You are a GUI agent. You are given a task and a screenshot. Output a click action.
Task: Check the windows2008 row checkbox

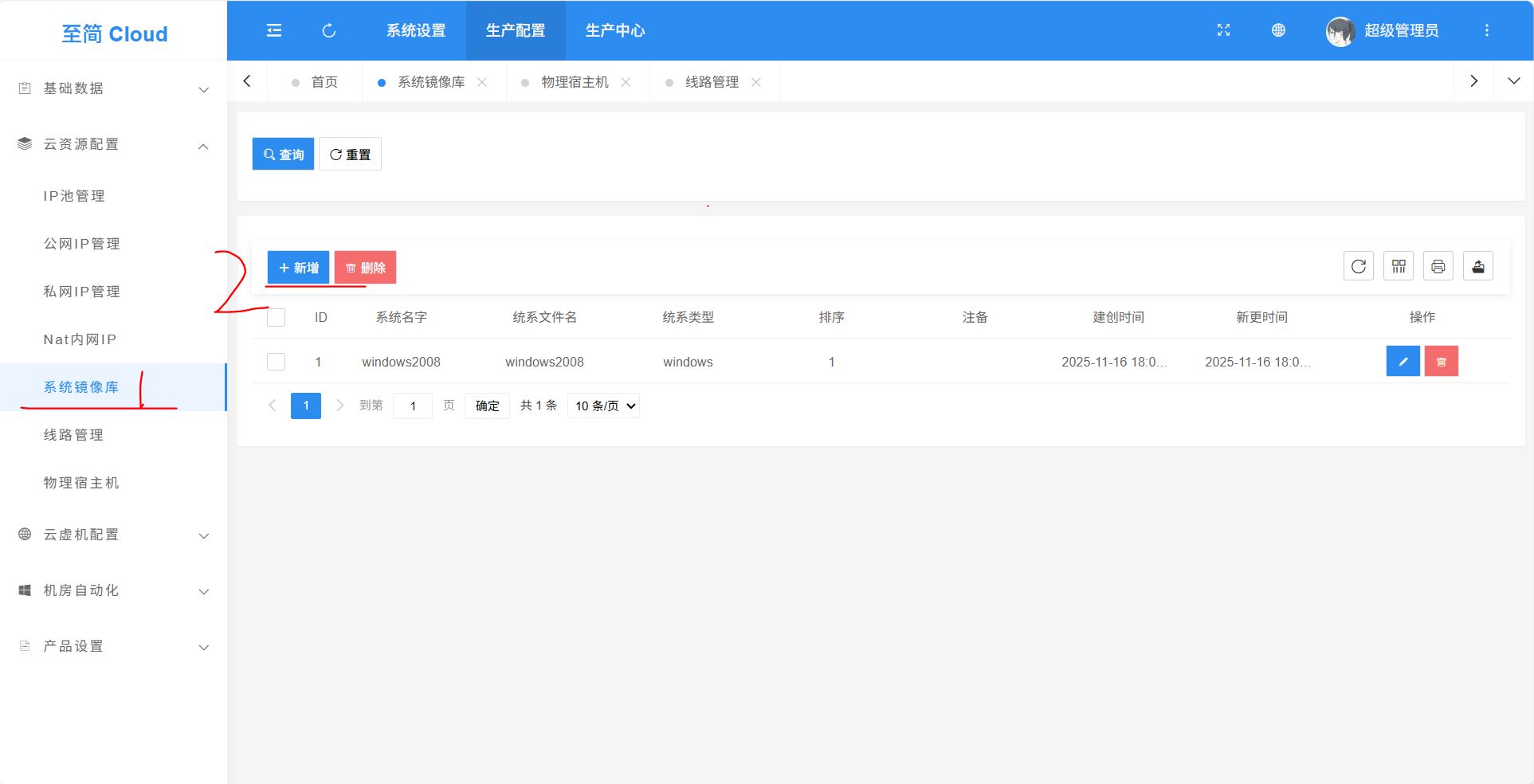[276, 361]
